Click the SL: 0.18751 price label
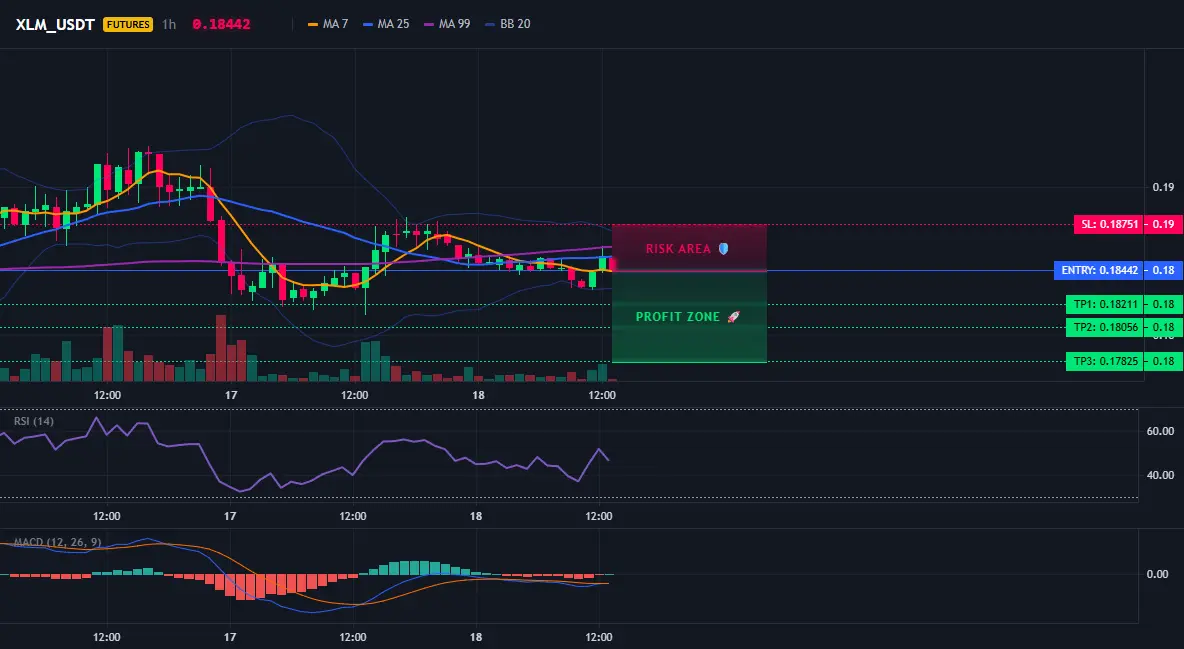 point(1108,224)
